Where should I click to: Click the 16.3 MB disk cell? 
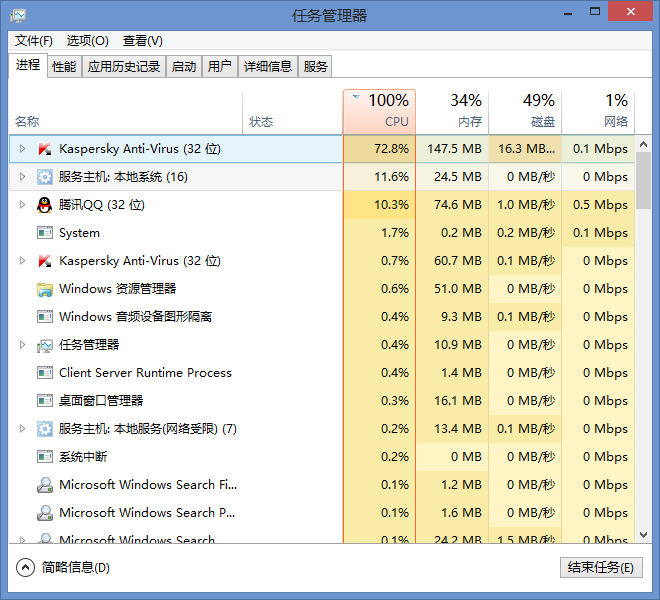pos(525,149)
